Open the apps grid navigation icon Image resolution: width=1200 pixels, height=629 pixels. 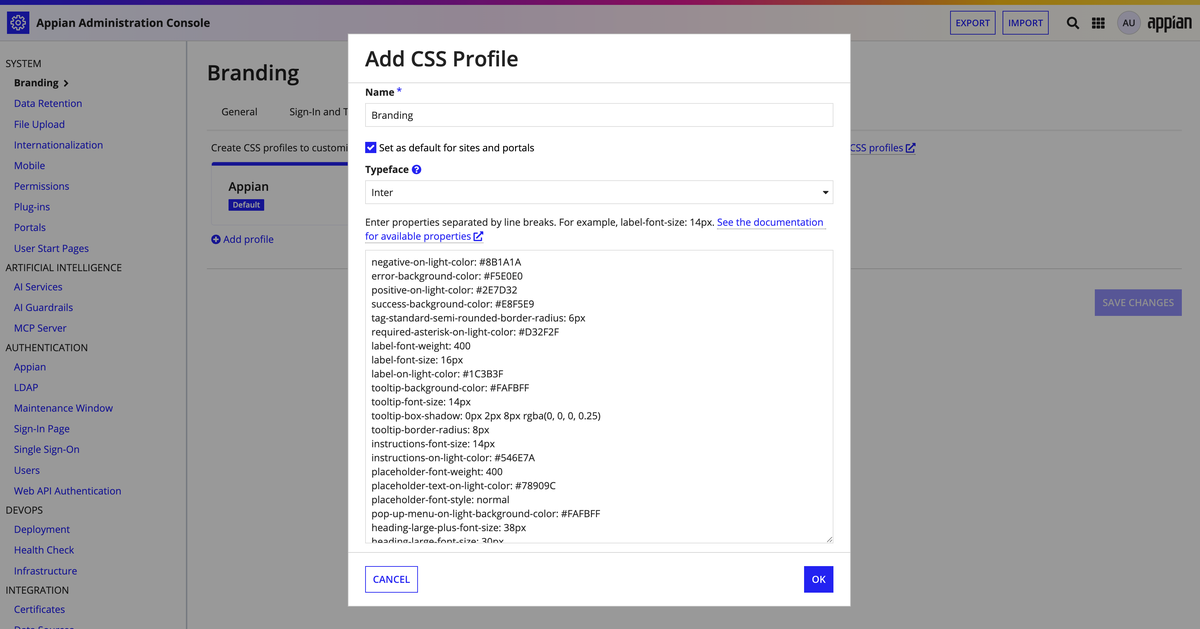(x=1098, y=23)
